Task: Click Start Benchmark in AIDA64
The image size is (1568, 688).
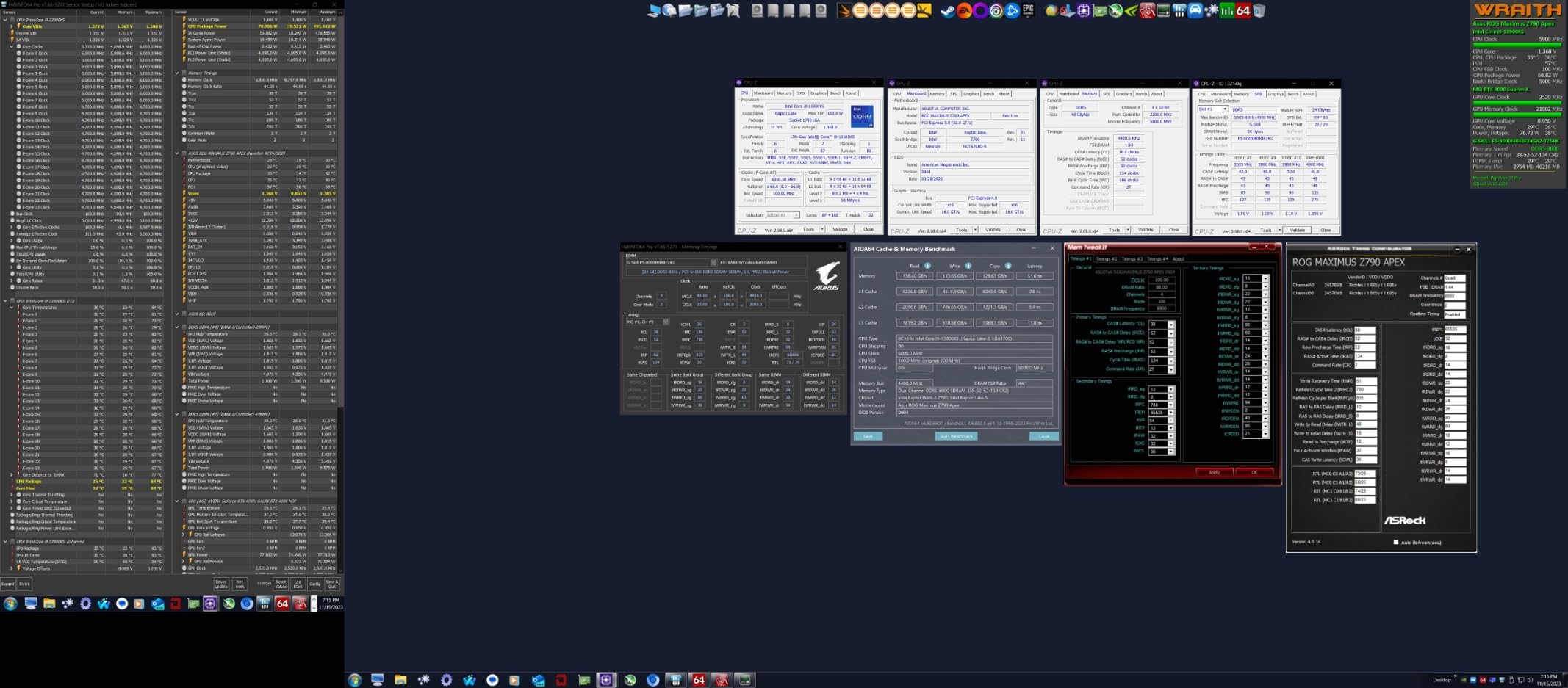Action: 956,436
